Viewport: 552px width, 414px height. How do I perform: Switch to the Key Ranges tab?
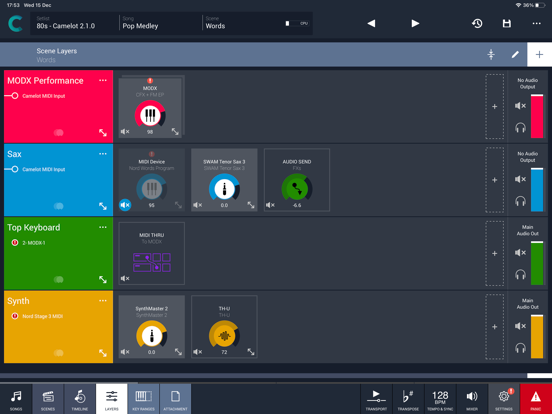tap(143, 399)
